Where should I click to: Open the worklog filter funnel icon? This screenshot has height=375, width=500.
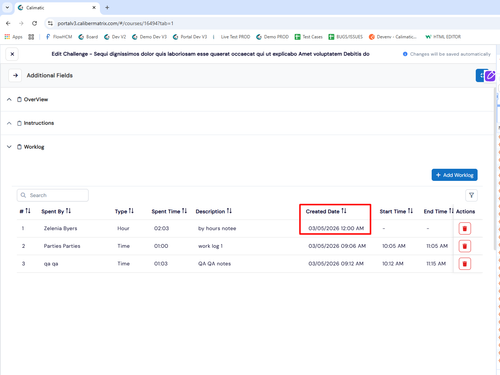tap(471, 195)
